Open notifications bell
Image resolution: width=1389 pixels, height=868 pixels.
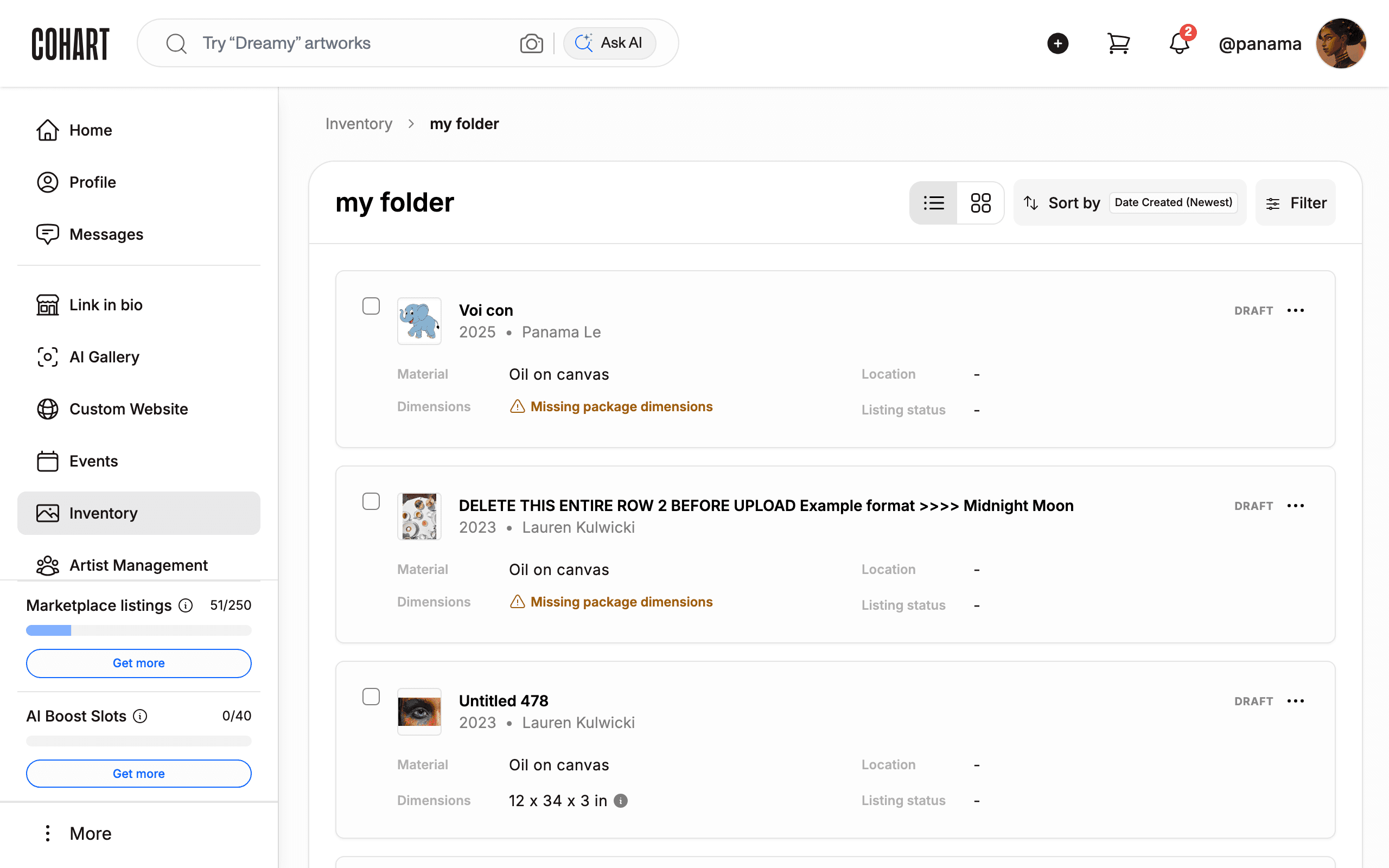pos(1179,43)
